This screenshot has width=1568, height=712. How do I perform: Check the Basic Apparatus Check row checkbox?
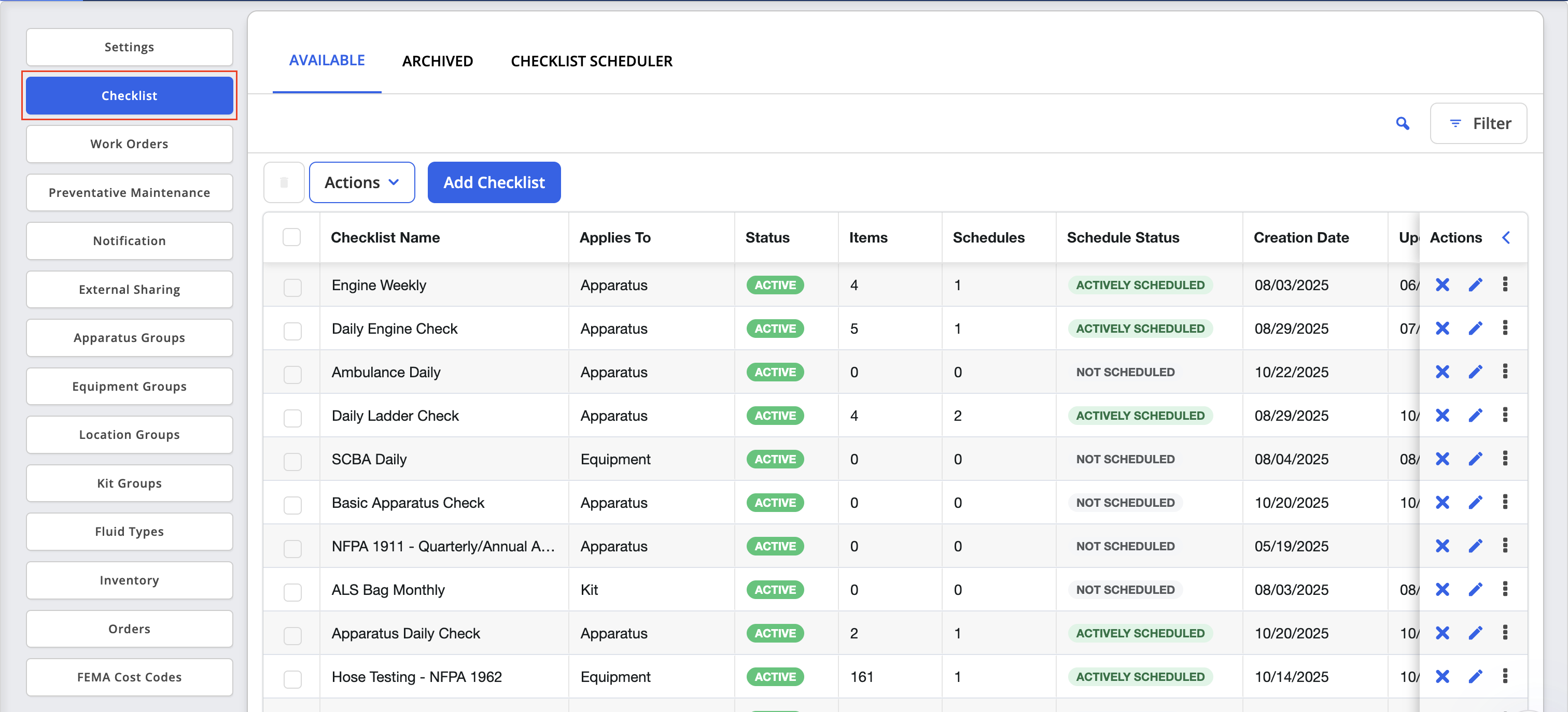293,505
